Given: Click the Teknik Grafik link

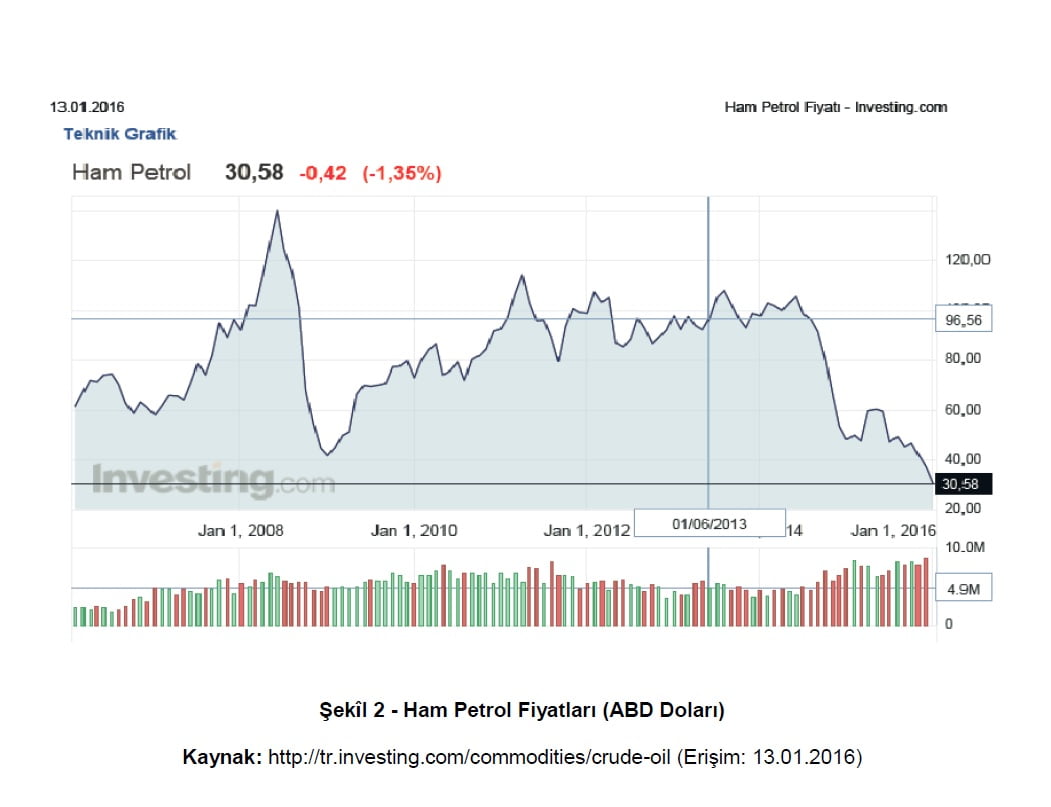Looking at the screenshot, I should pyautogui.click(x=120, y=134).
